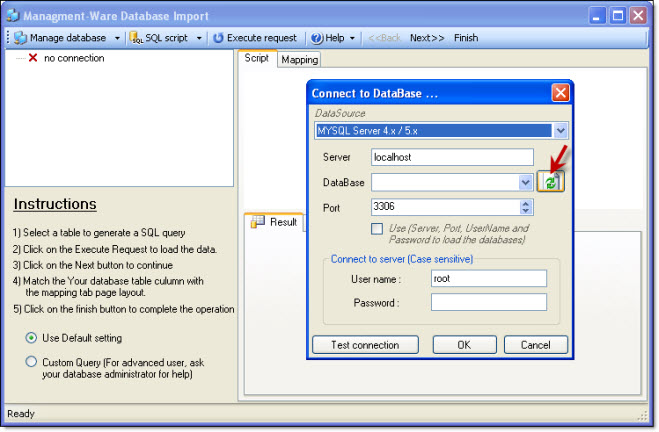
Task: Confirm with the OK button
Action: click(x=464, y=345)
